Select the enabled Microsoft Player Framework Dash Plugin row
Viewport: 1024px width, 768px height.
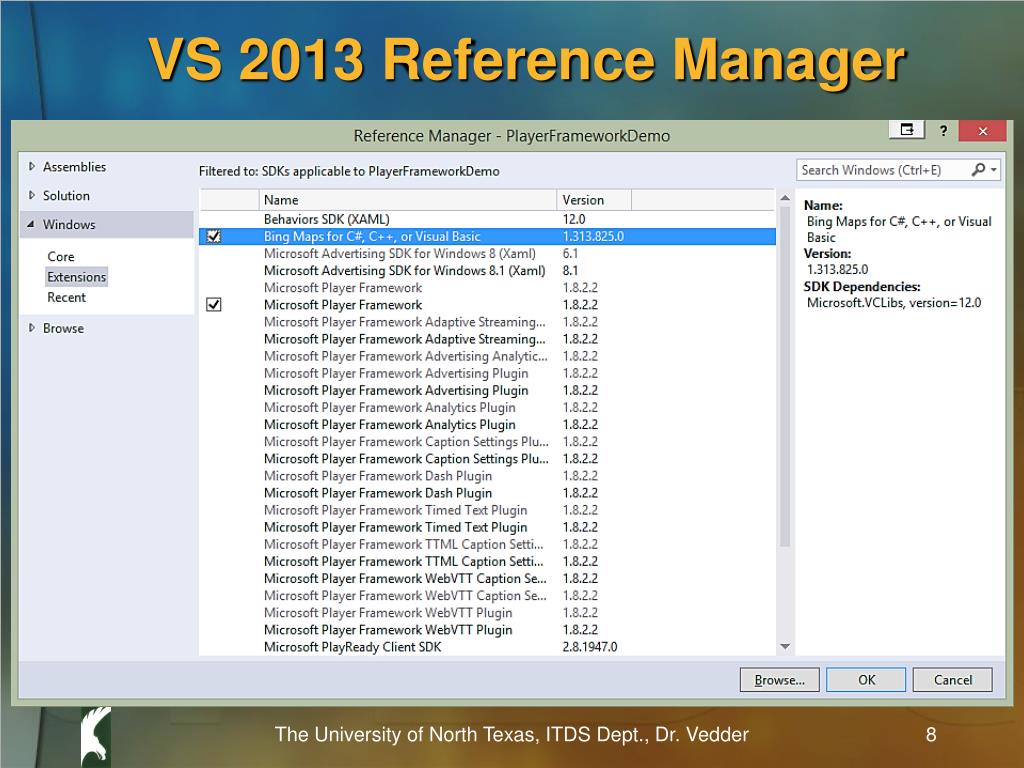click(487, 493)
